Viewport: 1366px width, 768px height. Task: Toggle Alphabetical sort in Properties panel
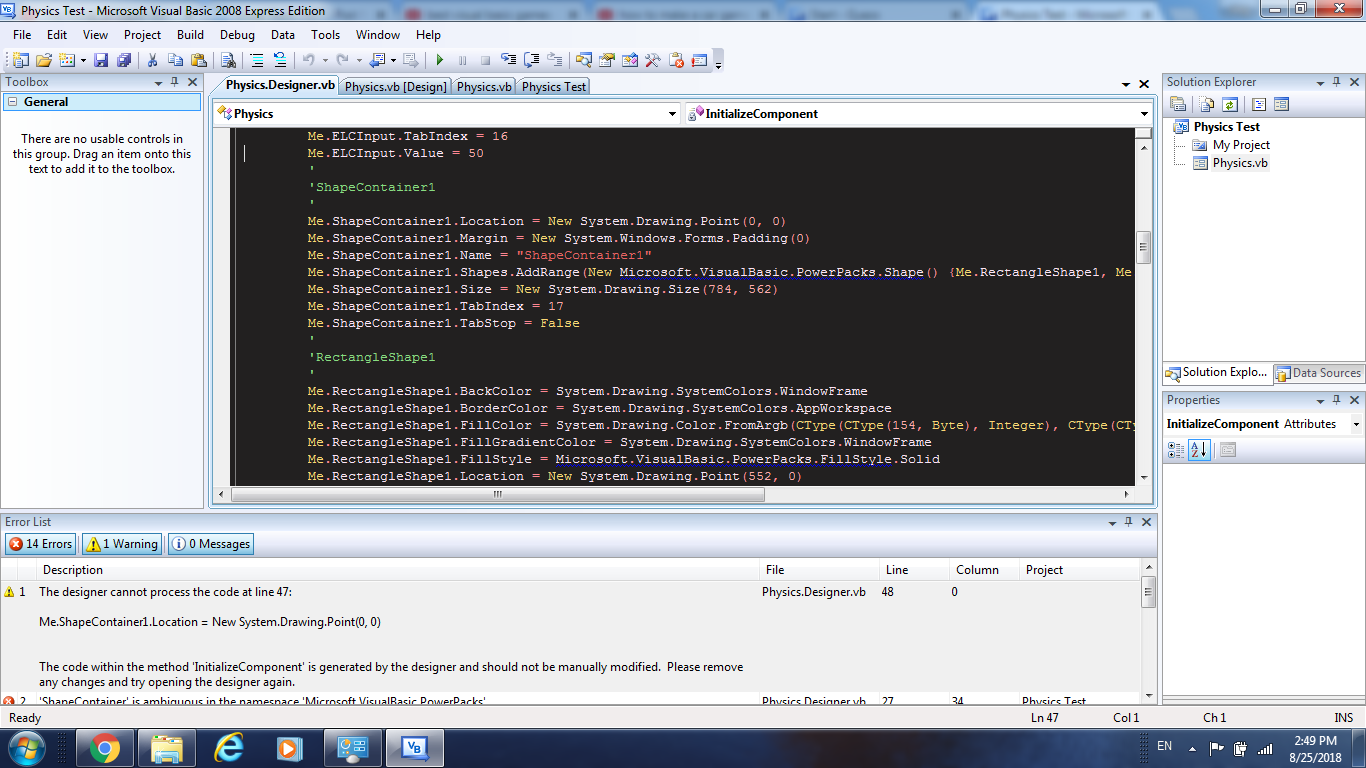point(1199,450)
